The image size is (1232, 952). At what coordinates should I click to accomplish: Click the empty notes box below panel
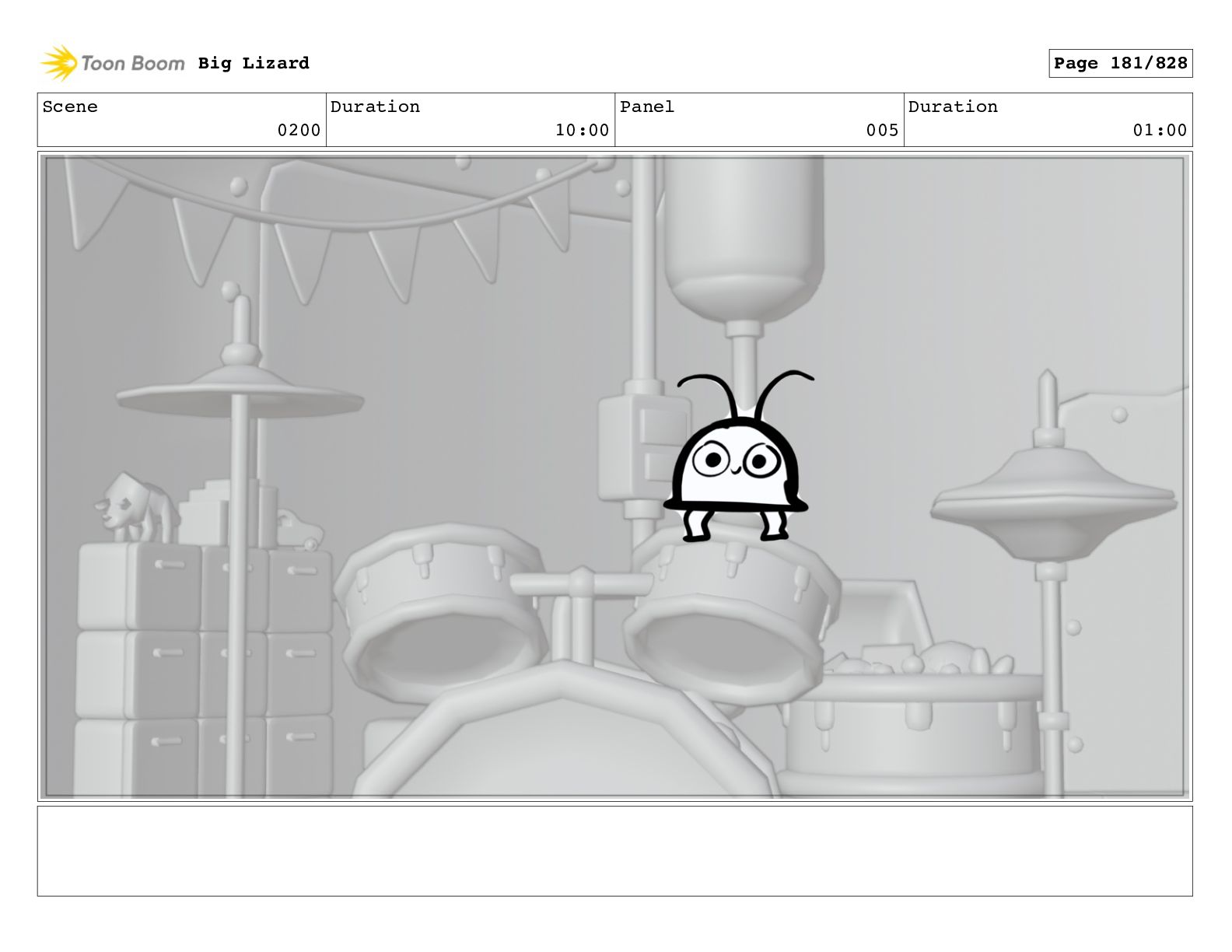(614, 851)
